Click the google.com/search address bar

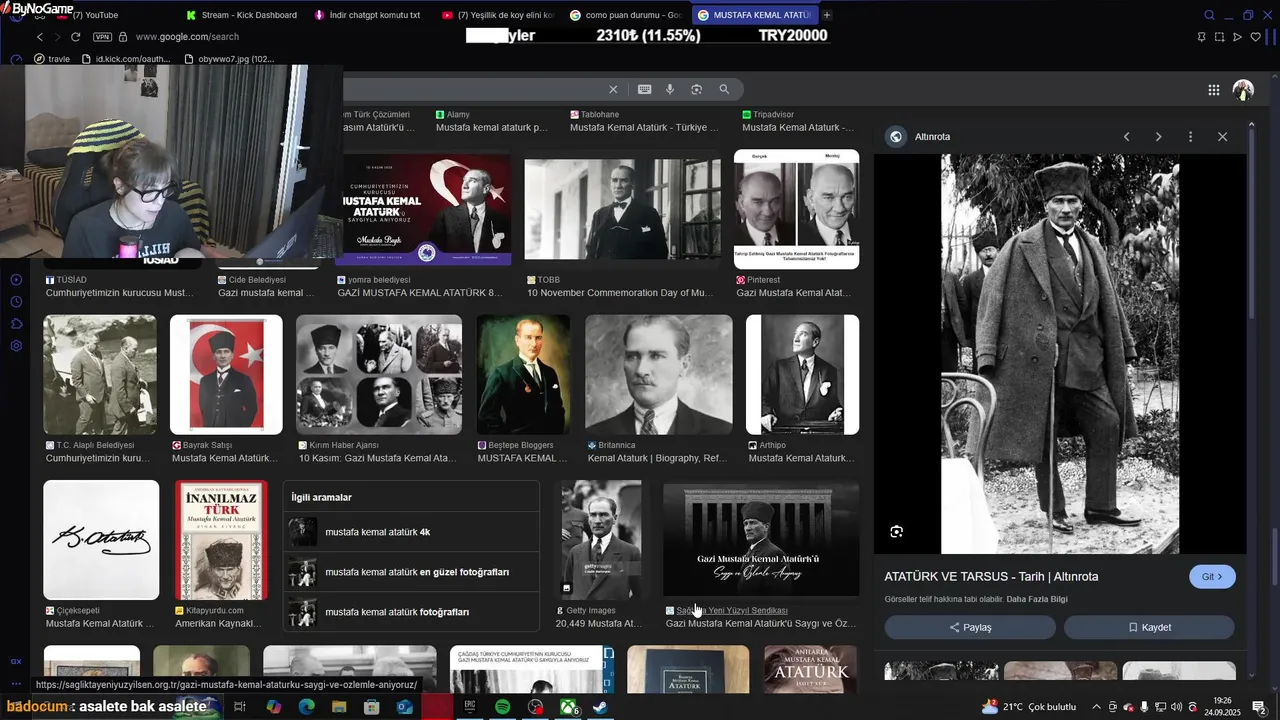pyautogui.click(x=186, y=37)
